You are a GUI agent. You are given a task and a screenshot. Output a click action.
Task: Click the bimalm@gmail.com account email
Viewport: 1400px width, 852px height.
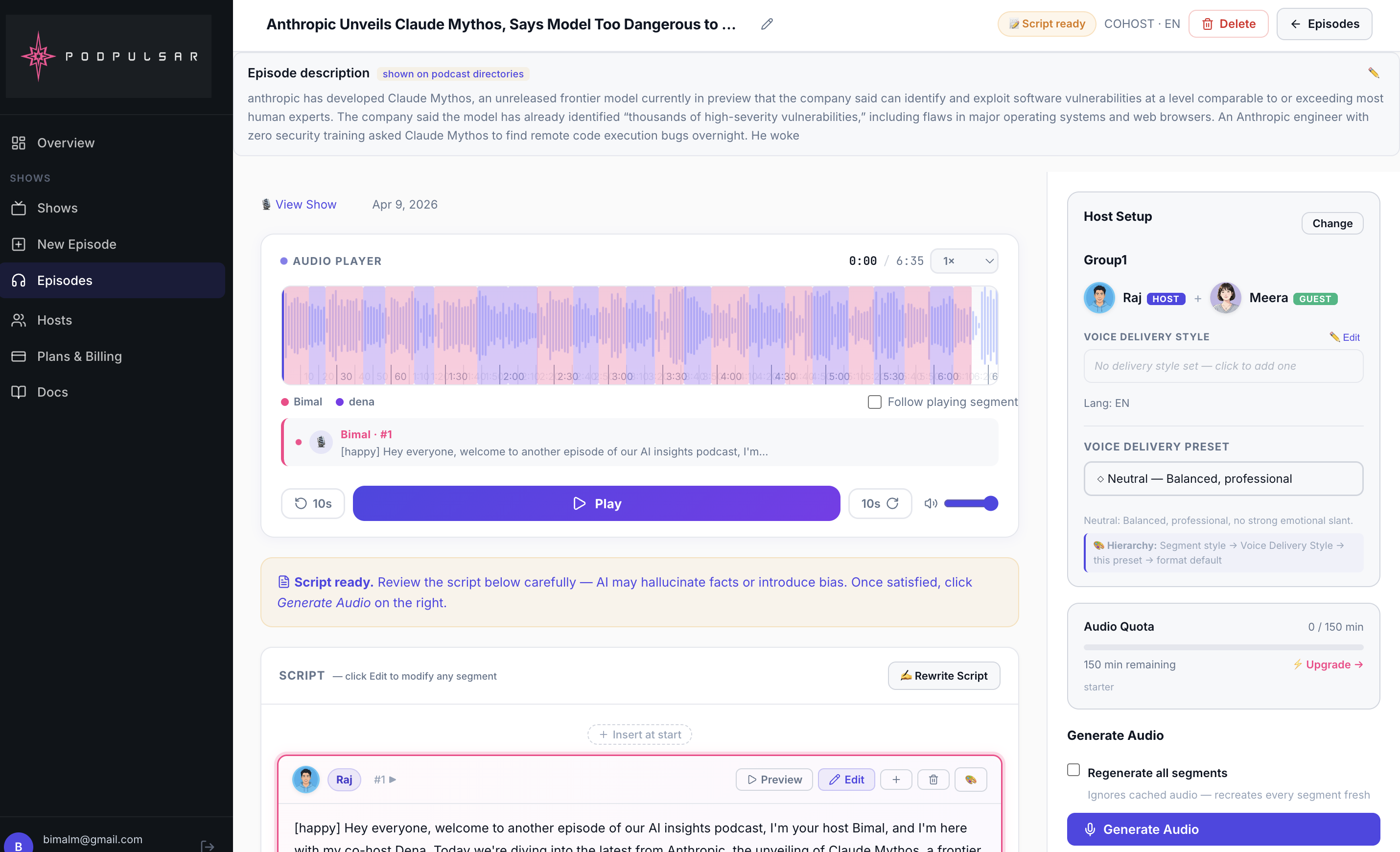(93, 839)
